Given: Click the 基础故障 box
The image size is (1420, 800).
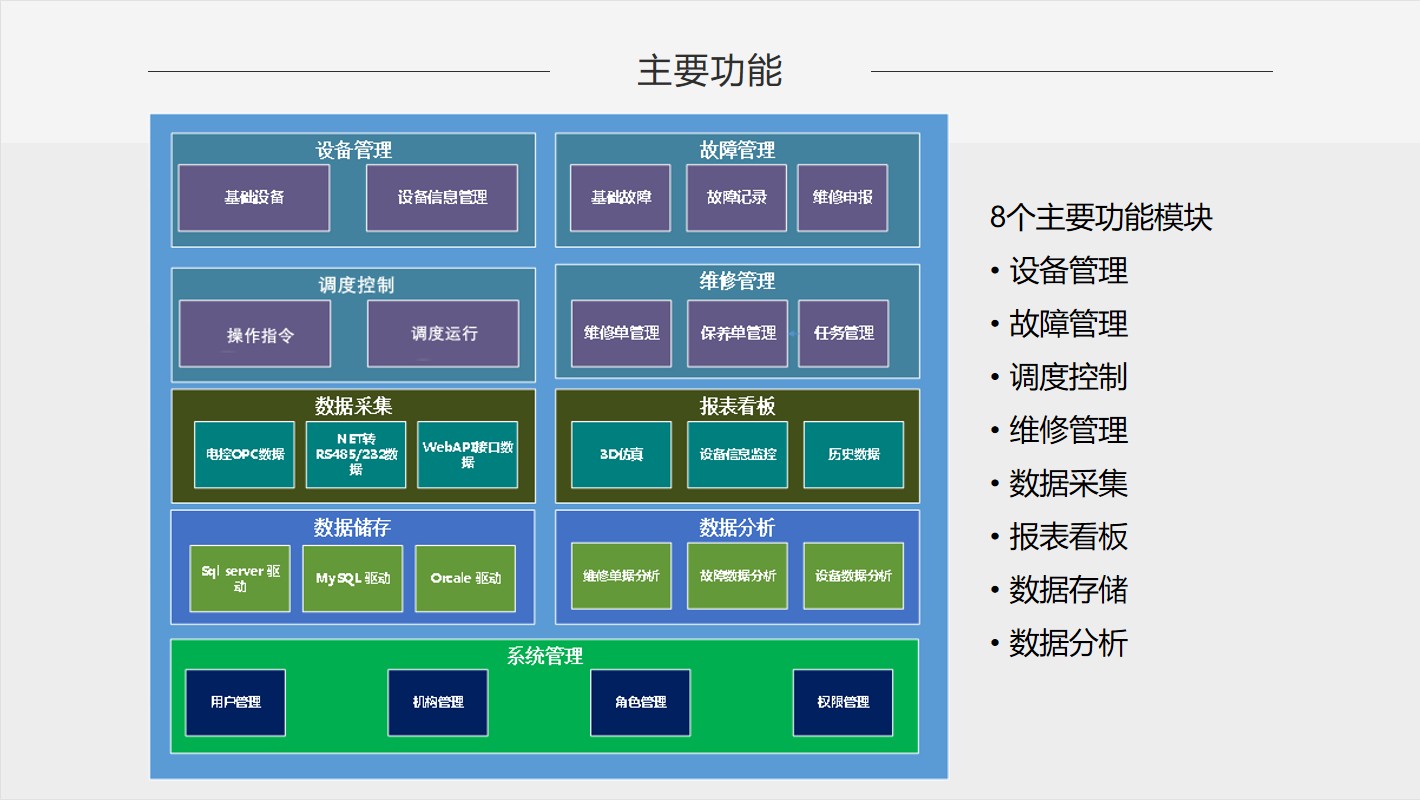Looking at the screenshot, I should tap(620, 198).
